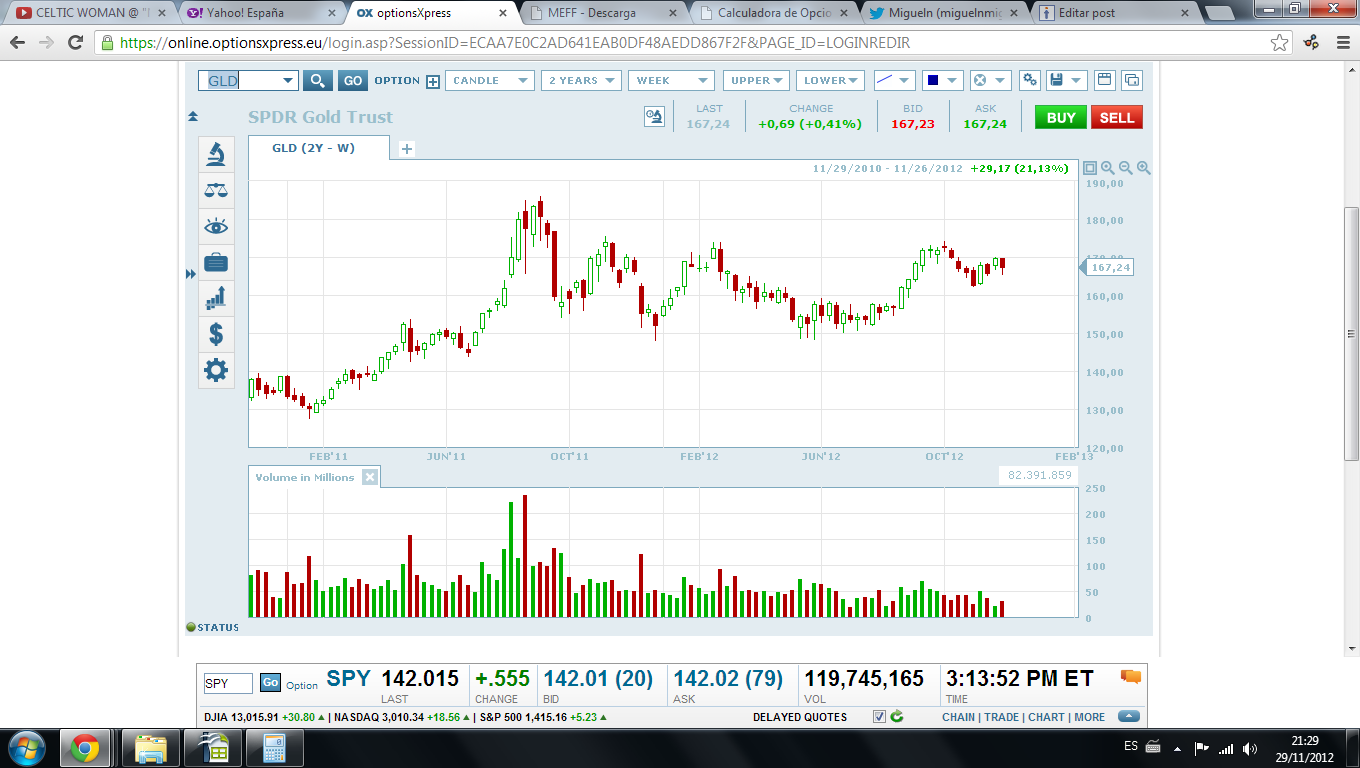Zoom in on the chart
This screenshot has height=768, width=1360.
(1144, 169)
